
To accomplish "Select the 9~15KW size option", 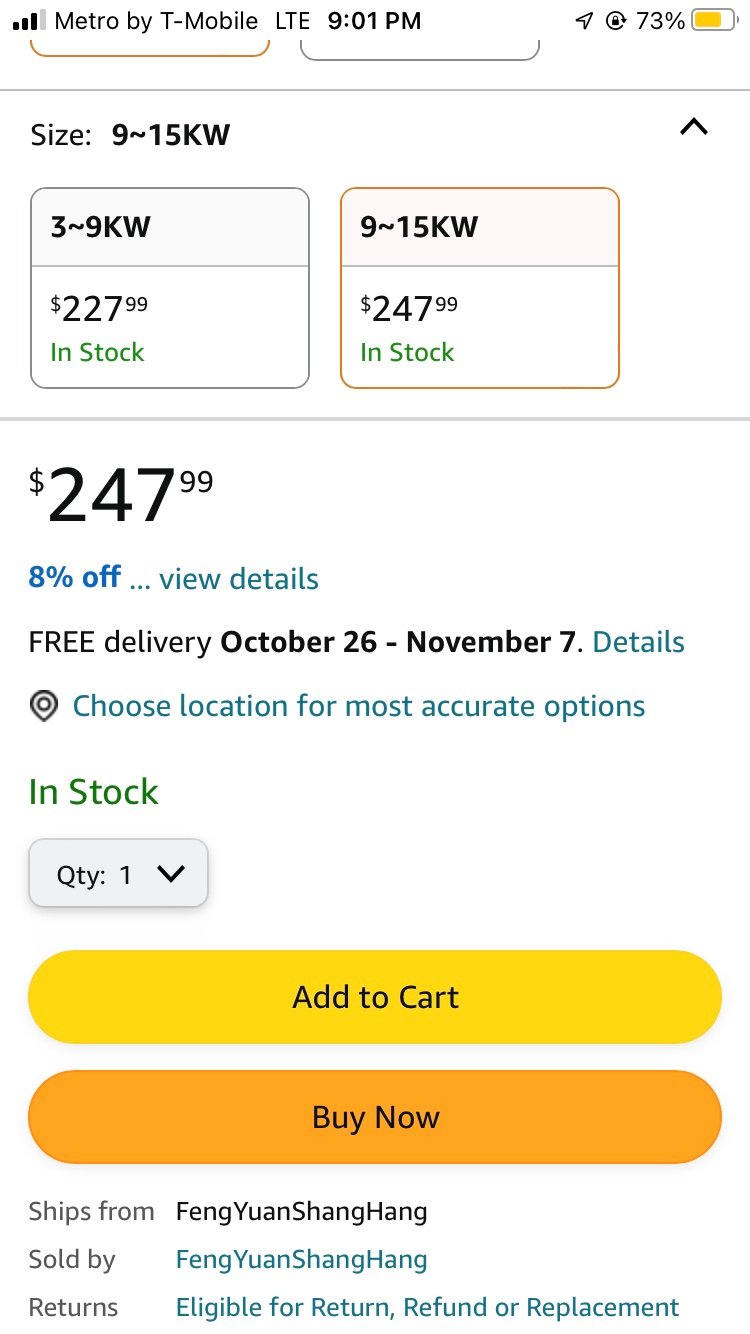I will click(480, 288).
